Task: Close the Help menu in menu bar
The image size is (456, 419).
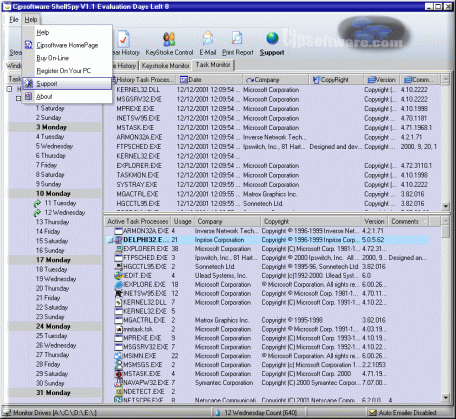Action: pos(31,20)
